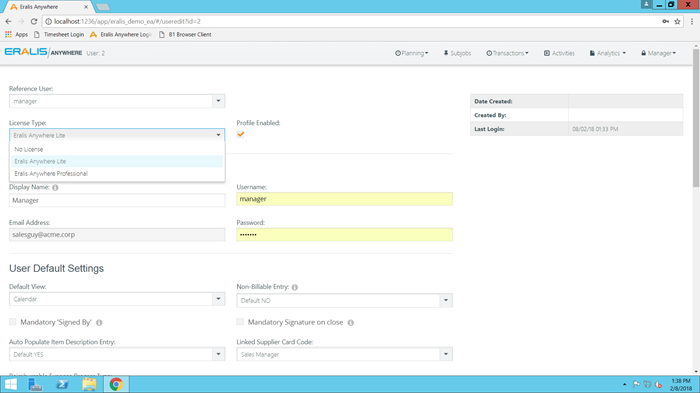Image resolution: width=700 pixels, height=393 pixels.
Task: Click the Non-Billable Entry info icon
Action: (x=295, y=287)
